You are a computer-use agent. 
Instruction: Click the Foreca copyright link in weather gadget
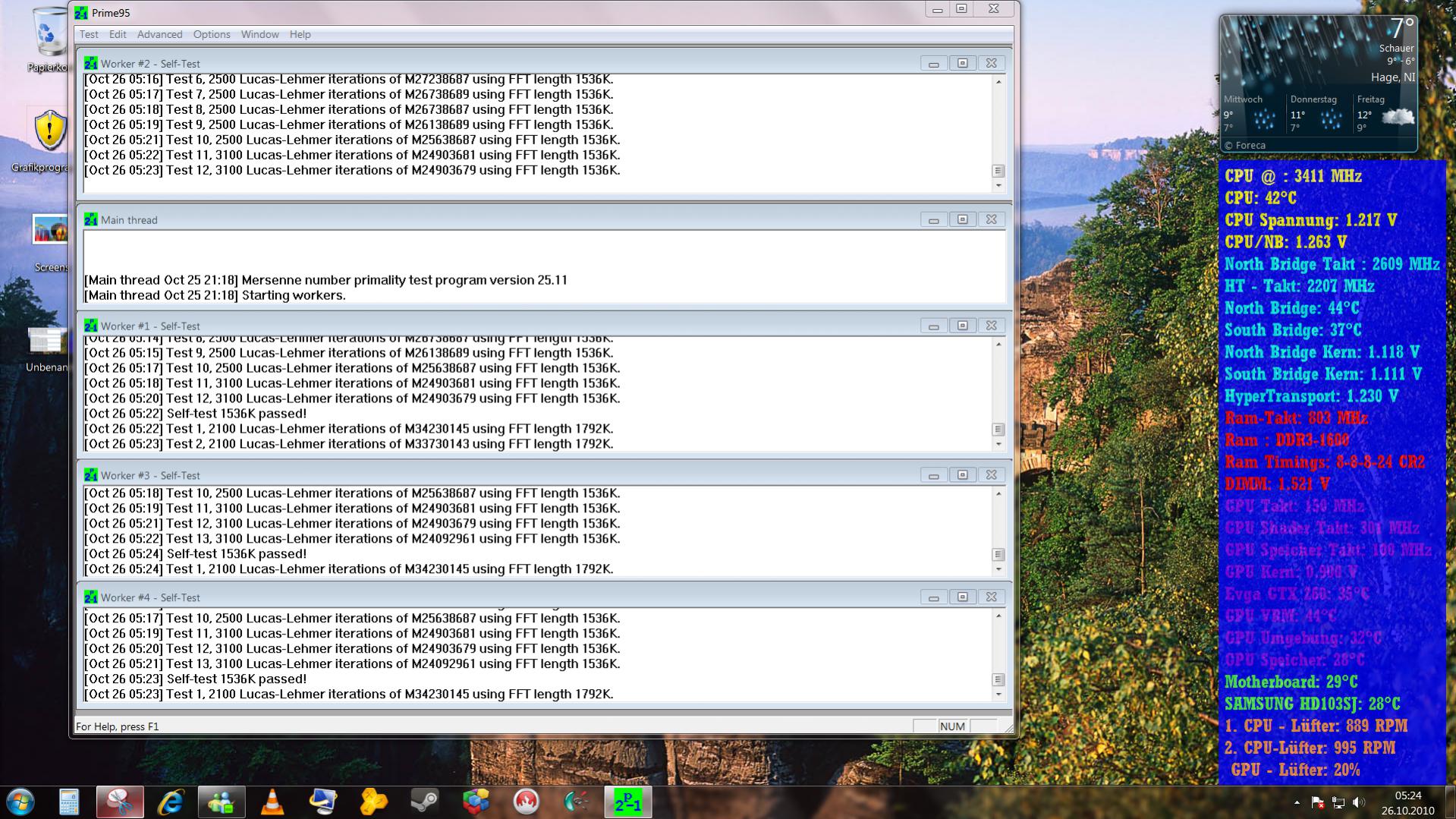click(x=1244, y=145)
